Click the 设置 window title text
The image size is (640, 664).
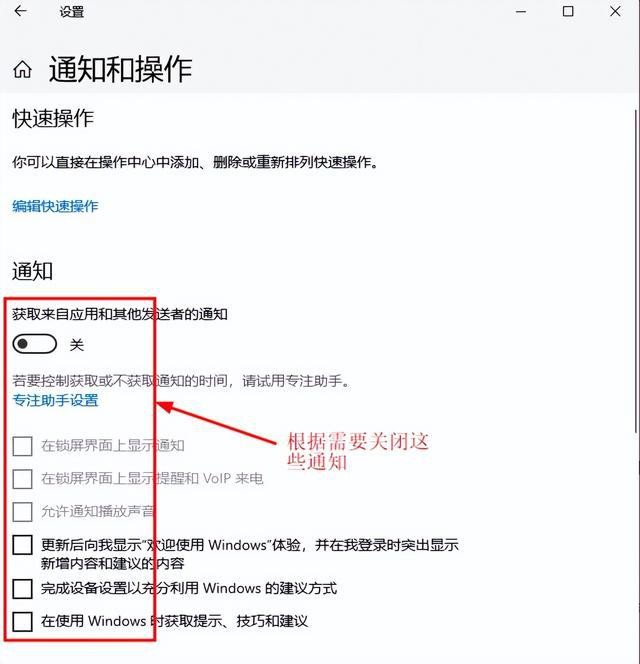pyautogui.click(x=72, y=12)
